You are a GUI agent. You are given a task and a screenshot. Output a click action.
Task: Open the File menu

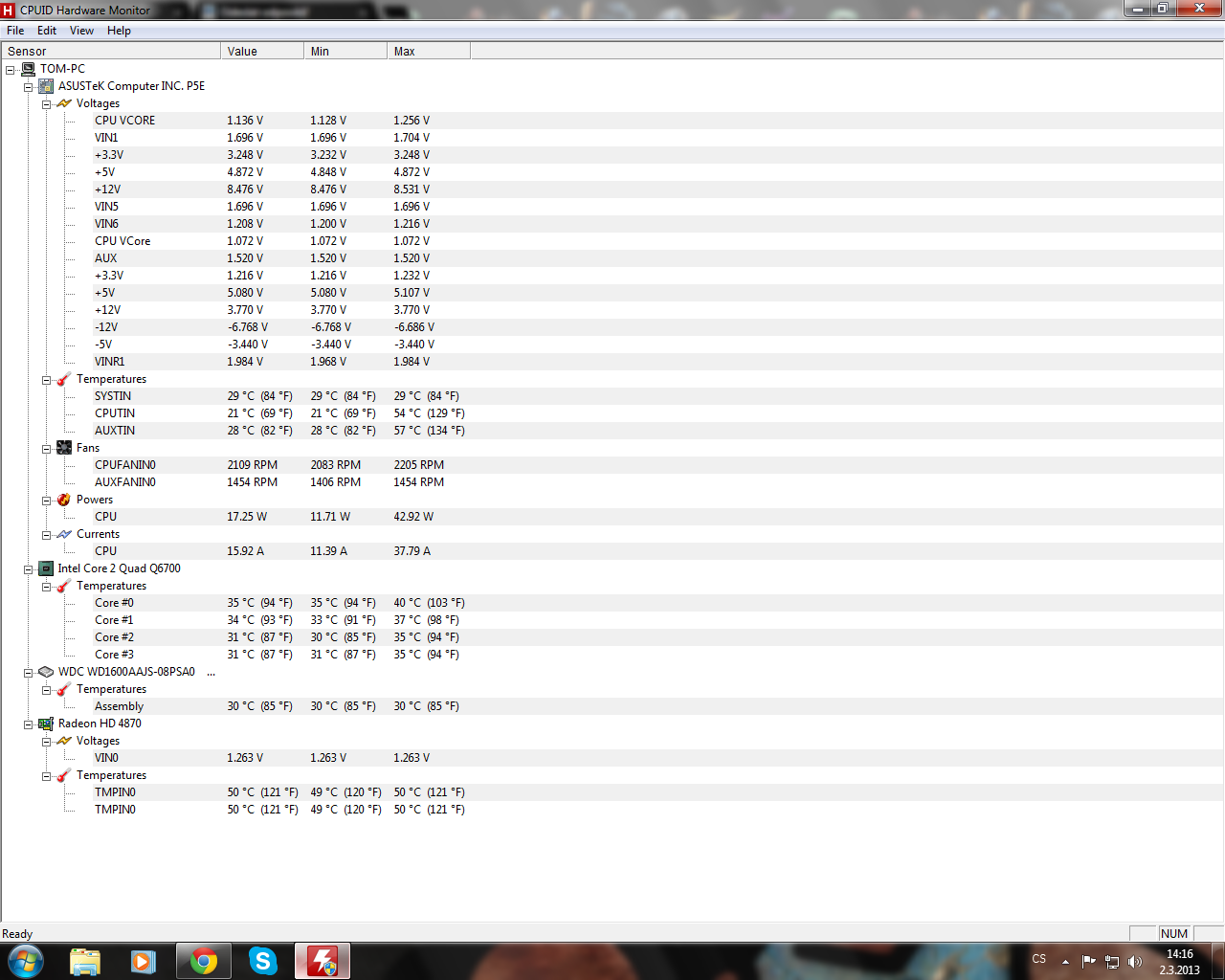15,31
